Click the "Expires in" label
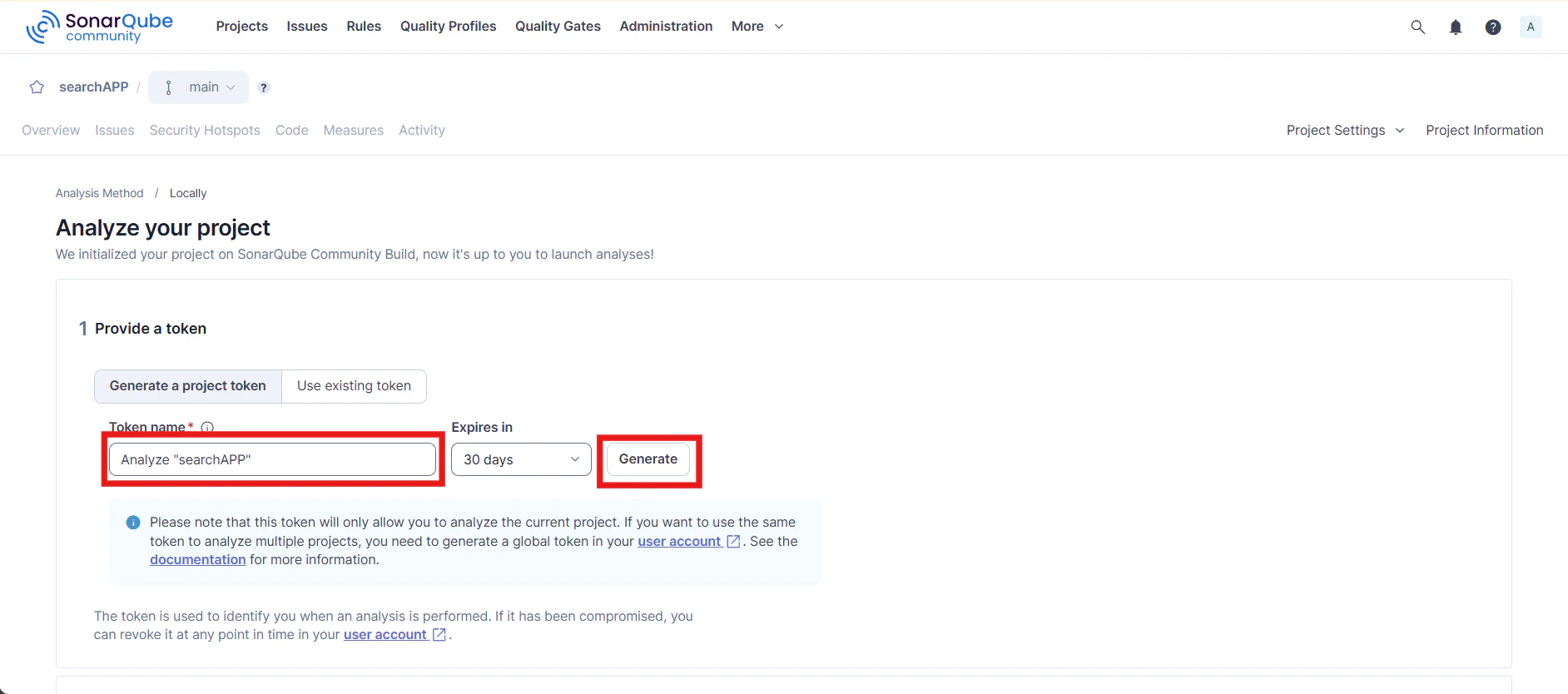 482,428
